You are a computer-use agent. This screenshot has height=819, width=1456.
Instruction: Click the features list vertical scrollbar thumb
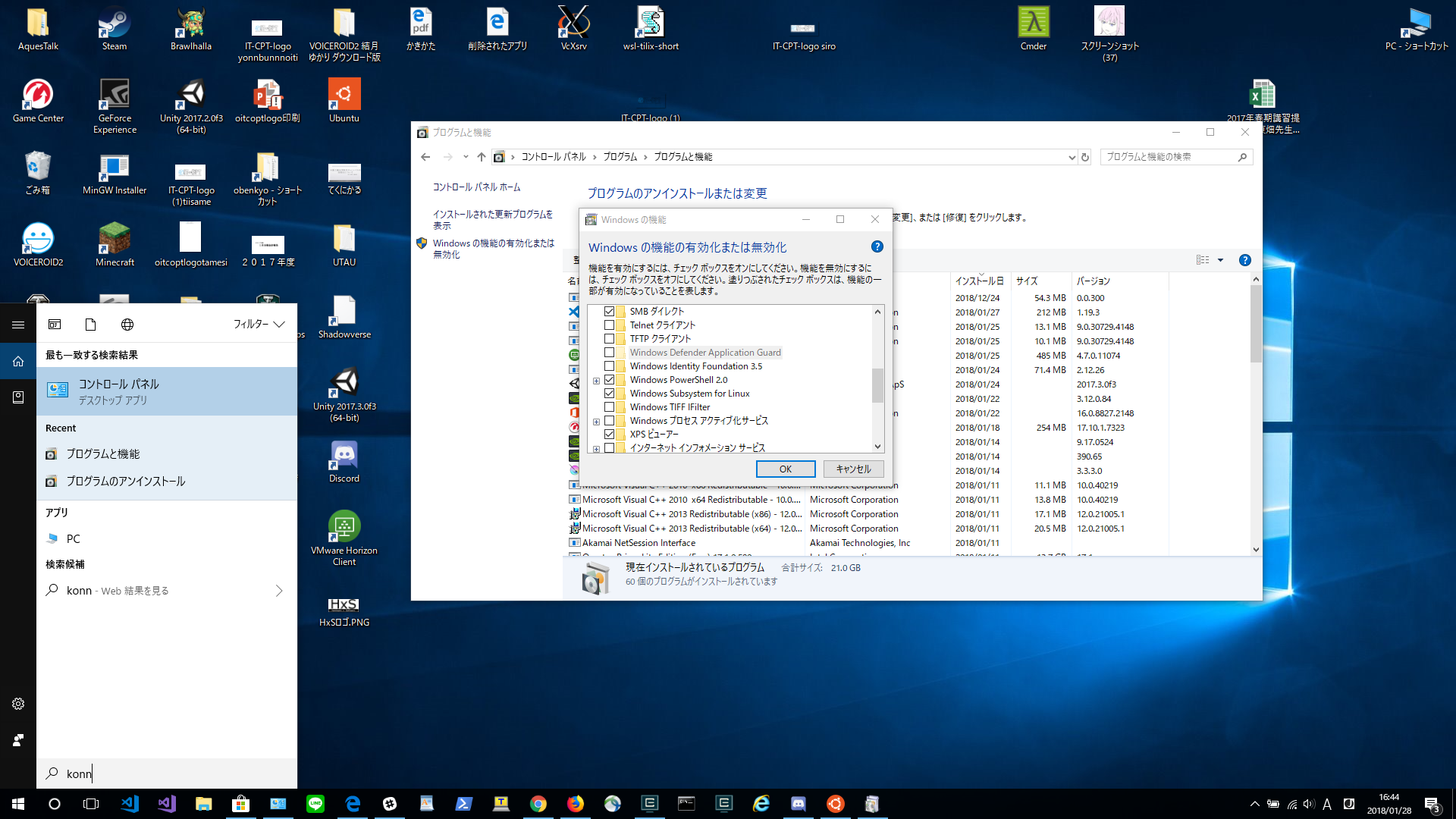(877, 385)
